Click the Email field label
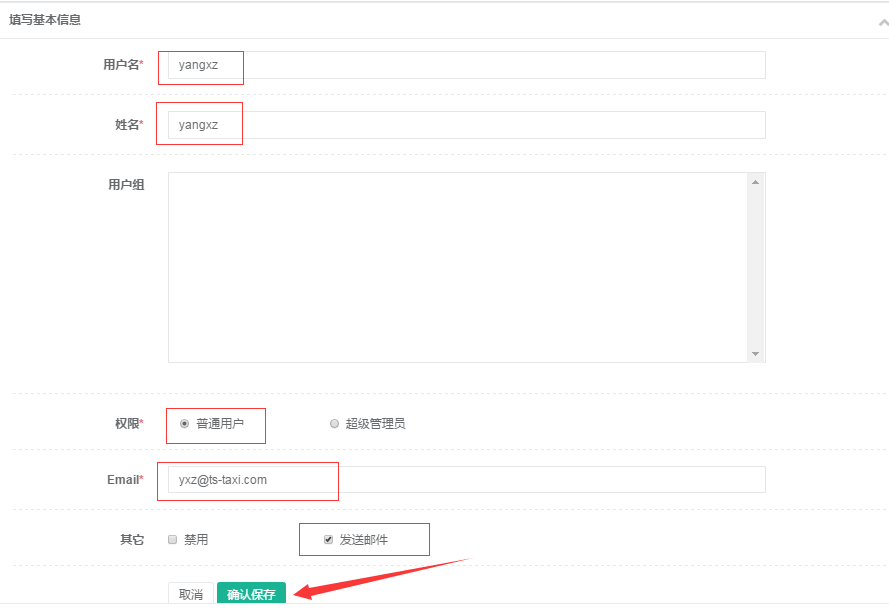This screenshot has height=615, width=889. point(124,480)
